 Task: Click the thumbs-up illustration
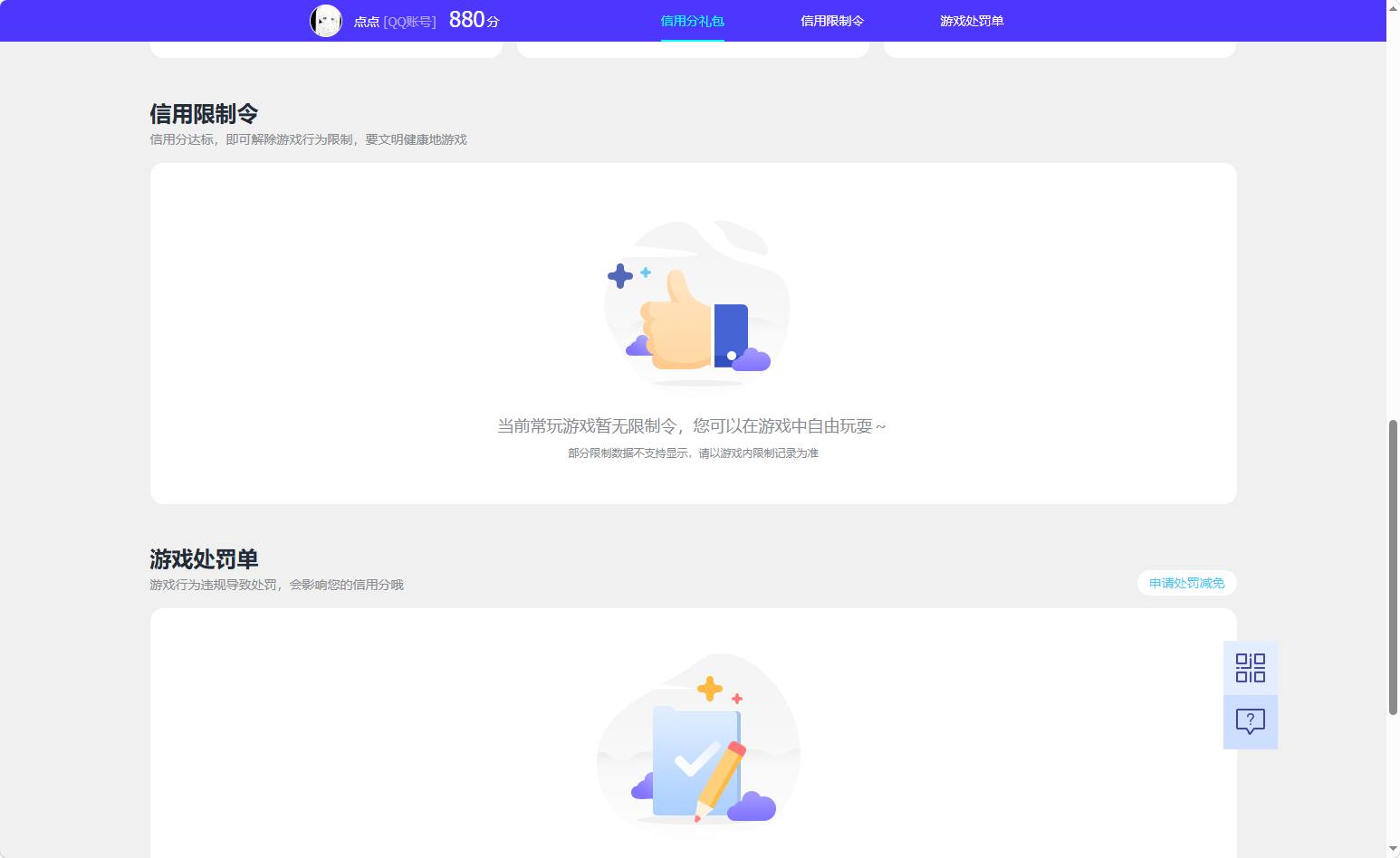point(696,304)
